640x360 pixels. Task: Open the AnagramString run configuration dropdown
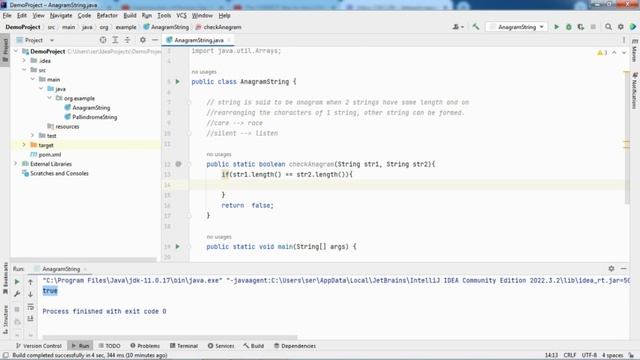tap(517, 27)
